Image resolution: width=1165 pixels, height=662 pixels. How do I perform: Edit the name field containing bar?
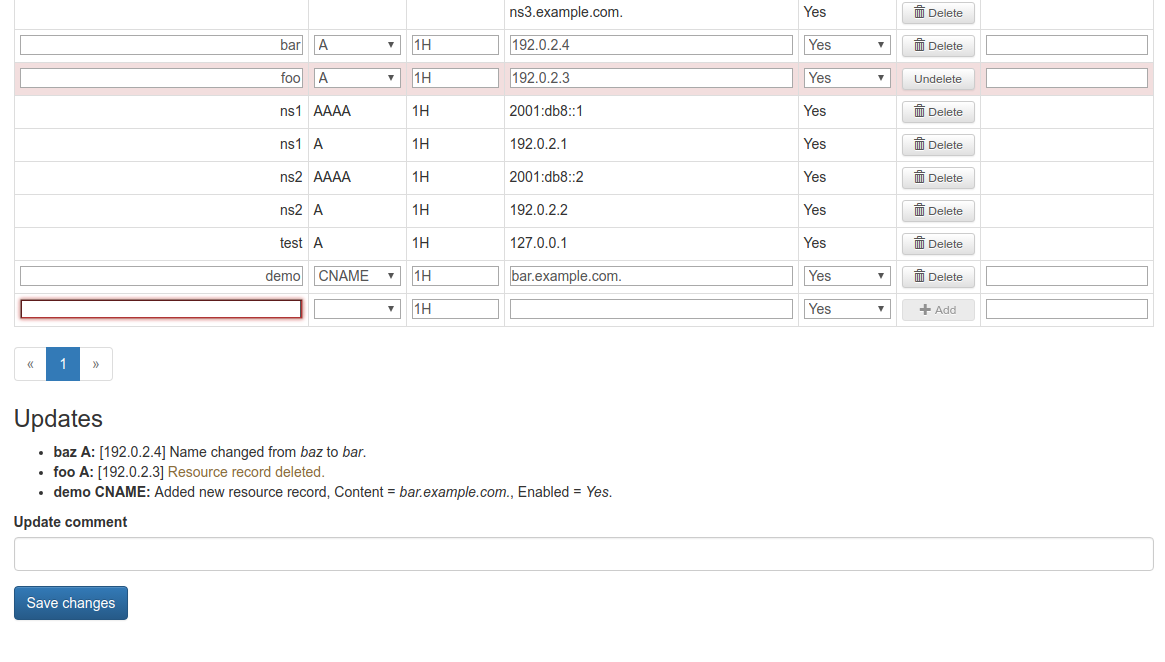click(x=161, y=45)
